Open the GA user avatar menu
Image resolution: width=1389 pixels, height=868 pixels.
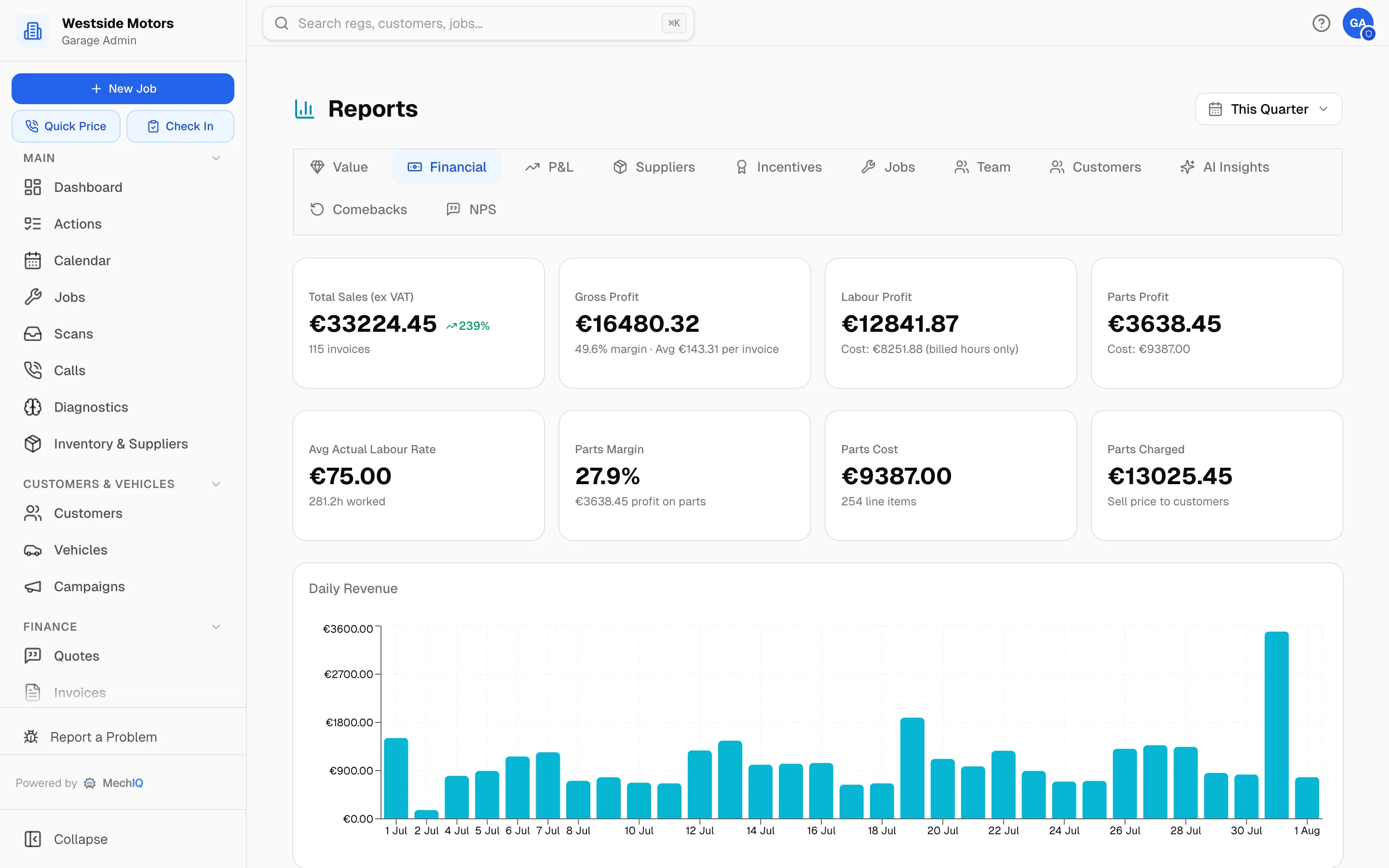point(1358,24)
